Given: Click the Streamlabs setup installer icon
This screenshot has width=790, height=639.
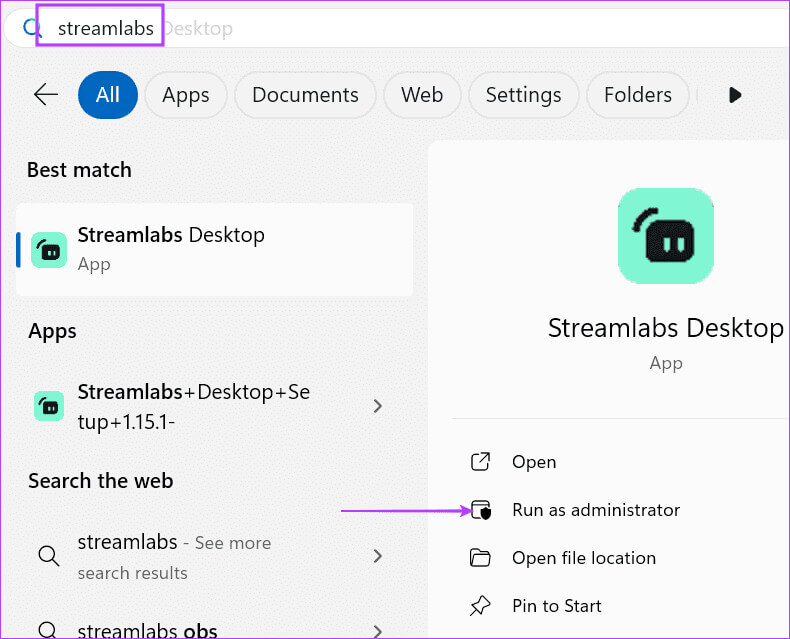Looking at the screenshot, I should click(x=49, y=406).
